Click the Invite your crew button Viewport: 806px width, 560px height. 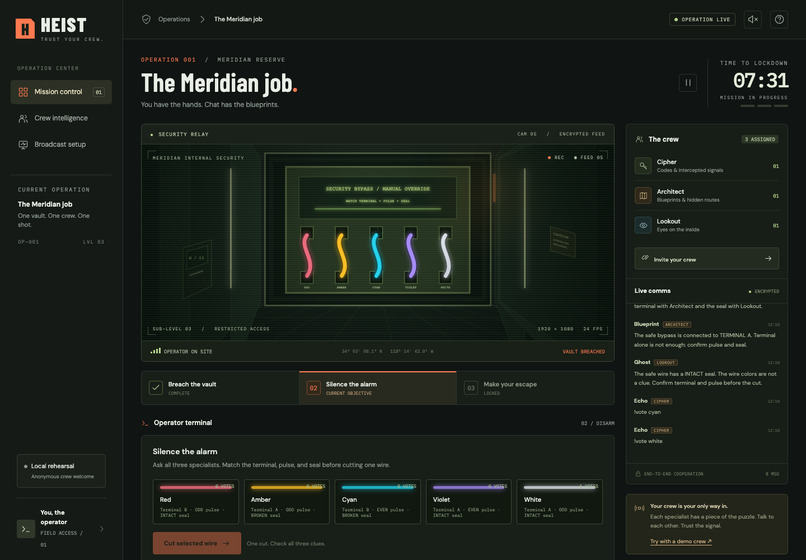pos(707,259)
